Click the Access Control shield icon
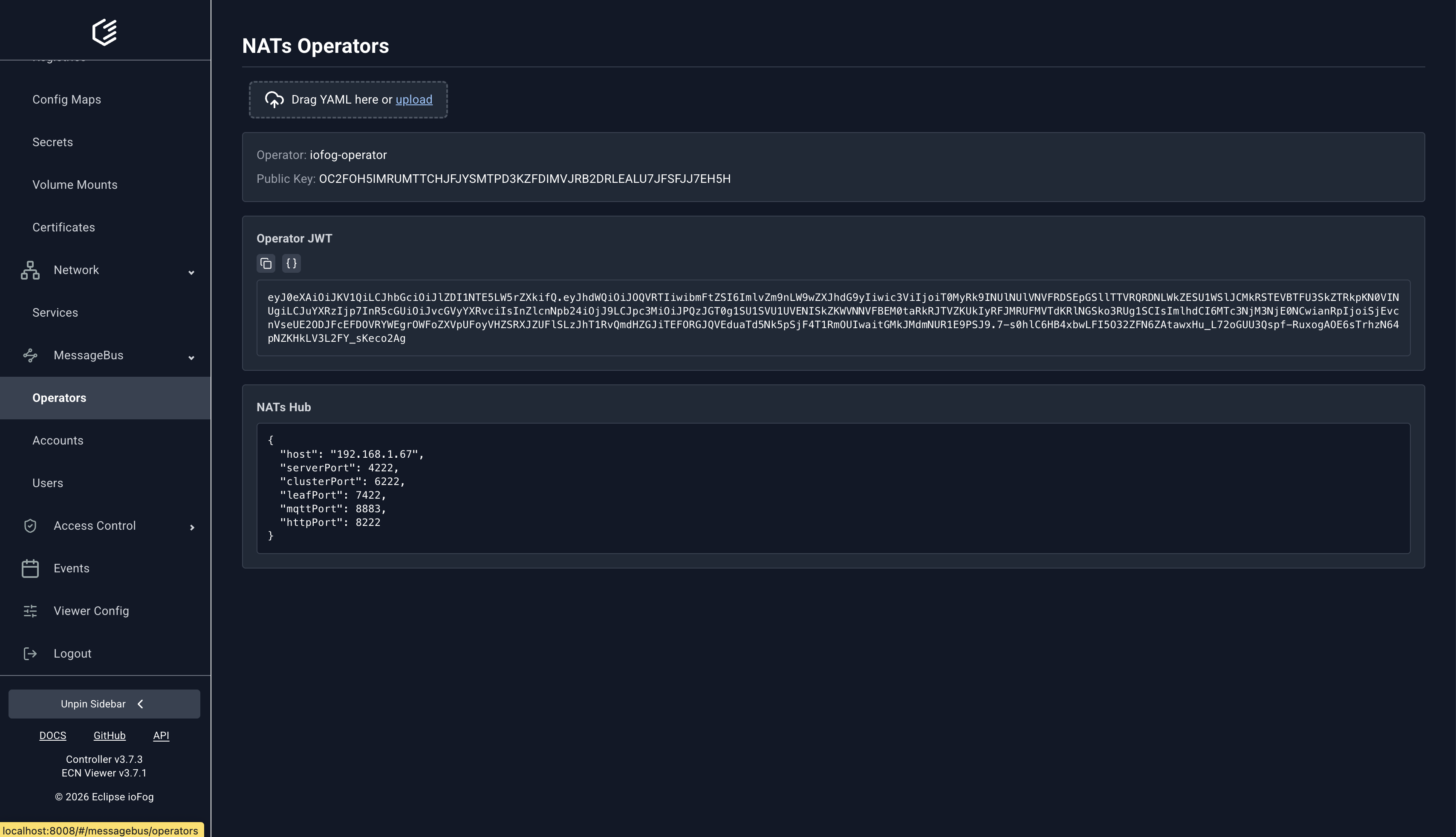Screen dimensions: 1456x837 (30, 525)
